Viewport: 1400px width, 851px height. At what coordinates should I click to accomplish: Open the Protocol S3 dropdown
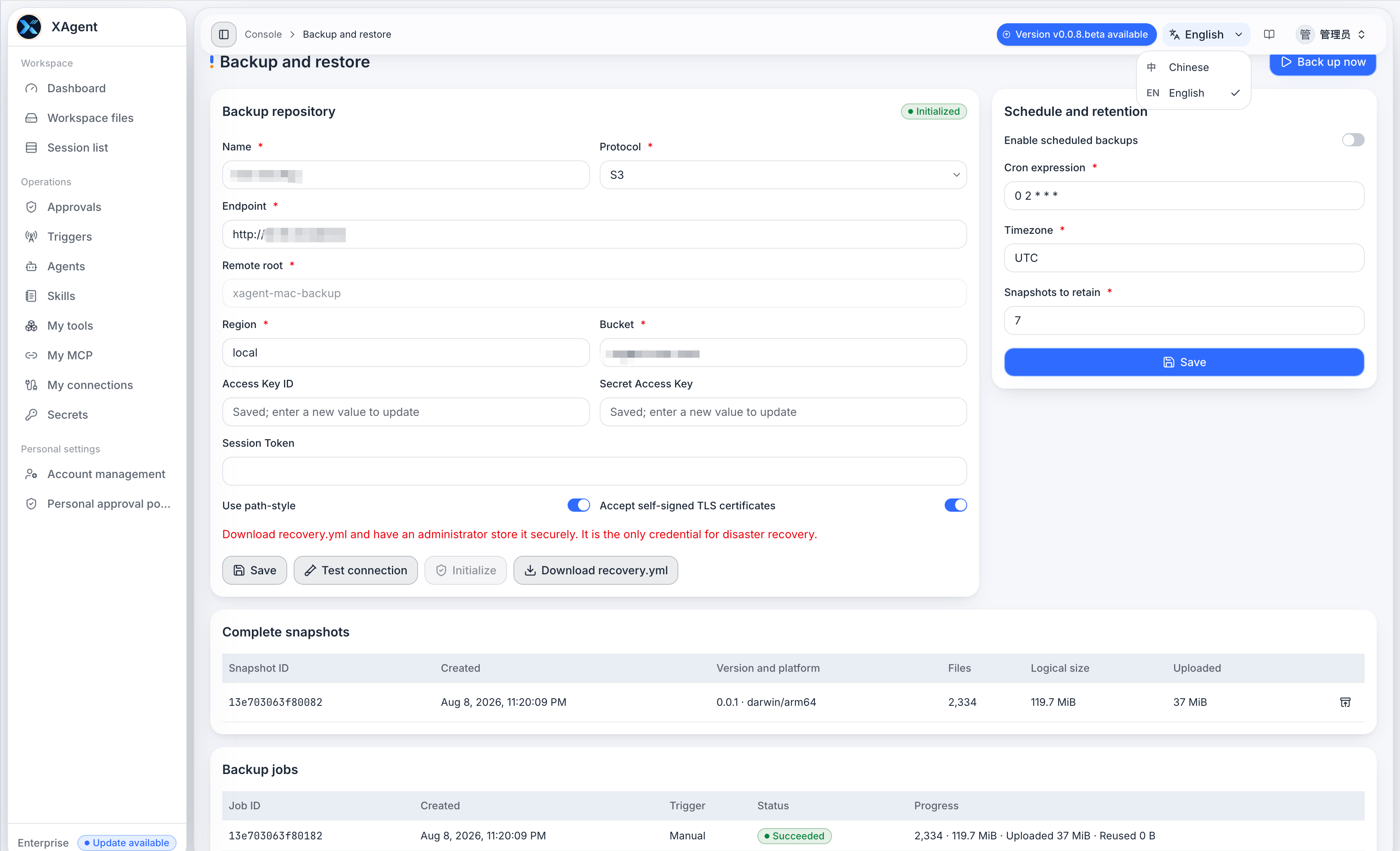pos(782,175)
